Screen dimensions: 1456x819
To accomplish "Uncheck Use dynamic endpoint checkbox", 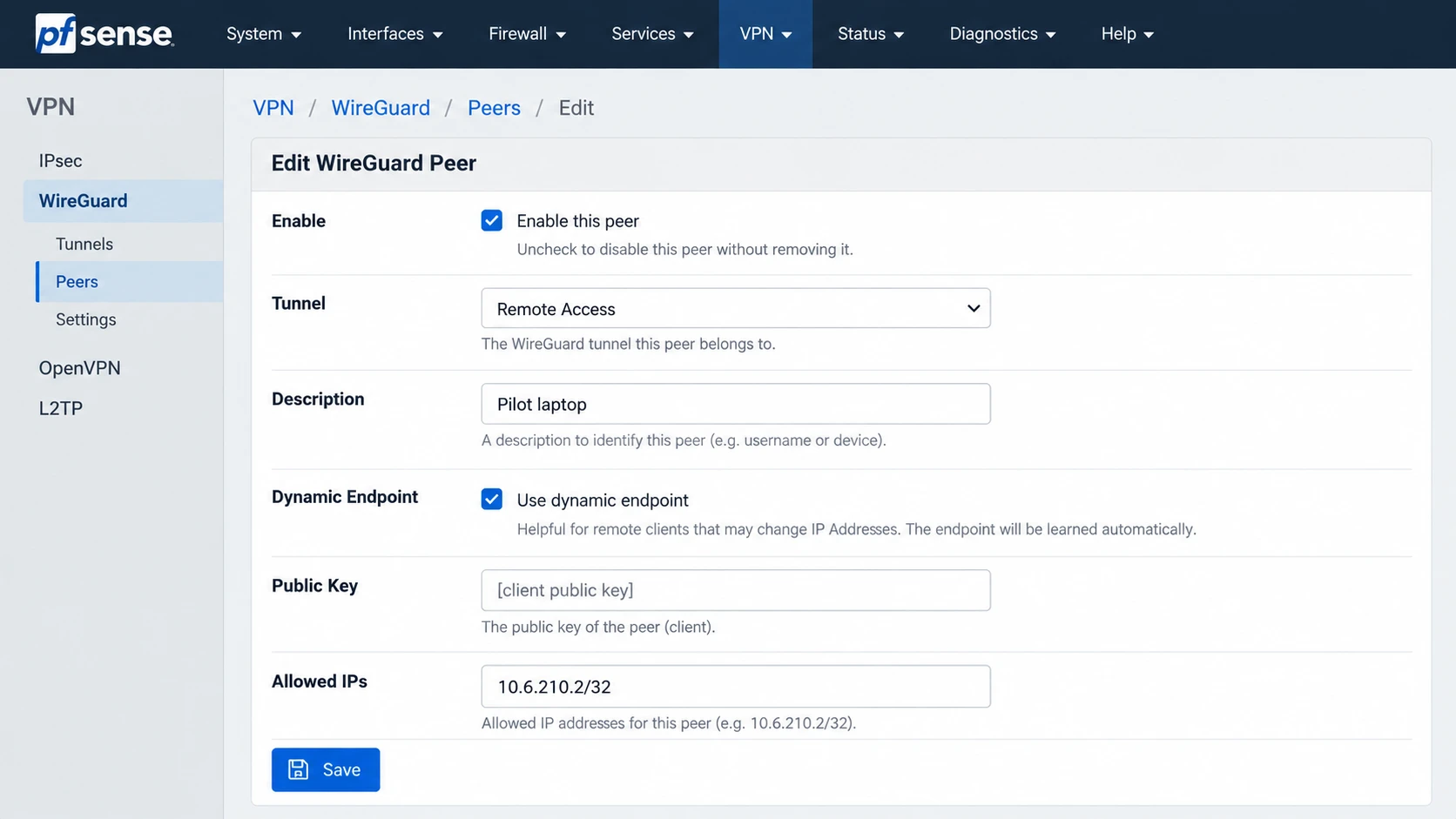I will tap(492, 499).
